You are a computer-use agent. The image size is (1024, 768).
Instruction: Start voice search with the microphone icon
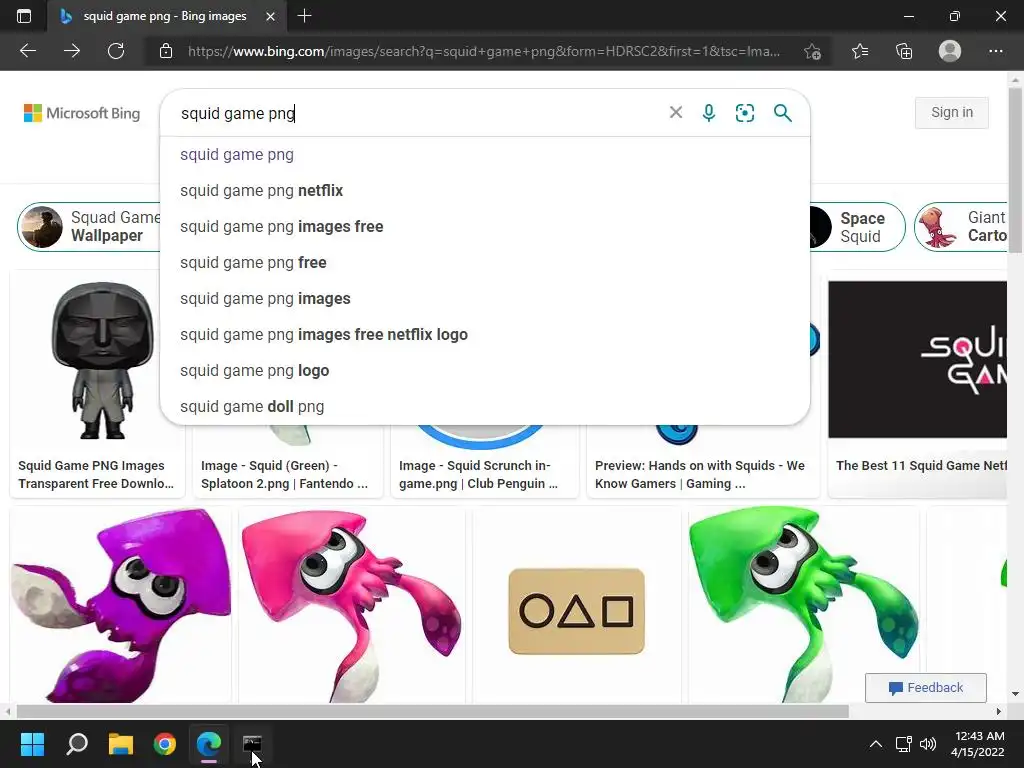709,113
